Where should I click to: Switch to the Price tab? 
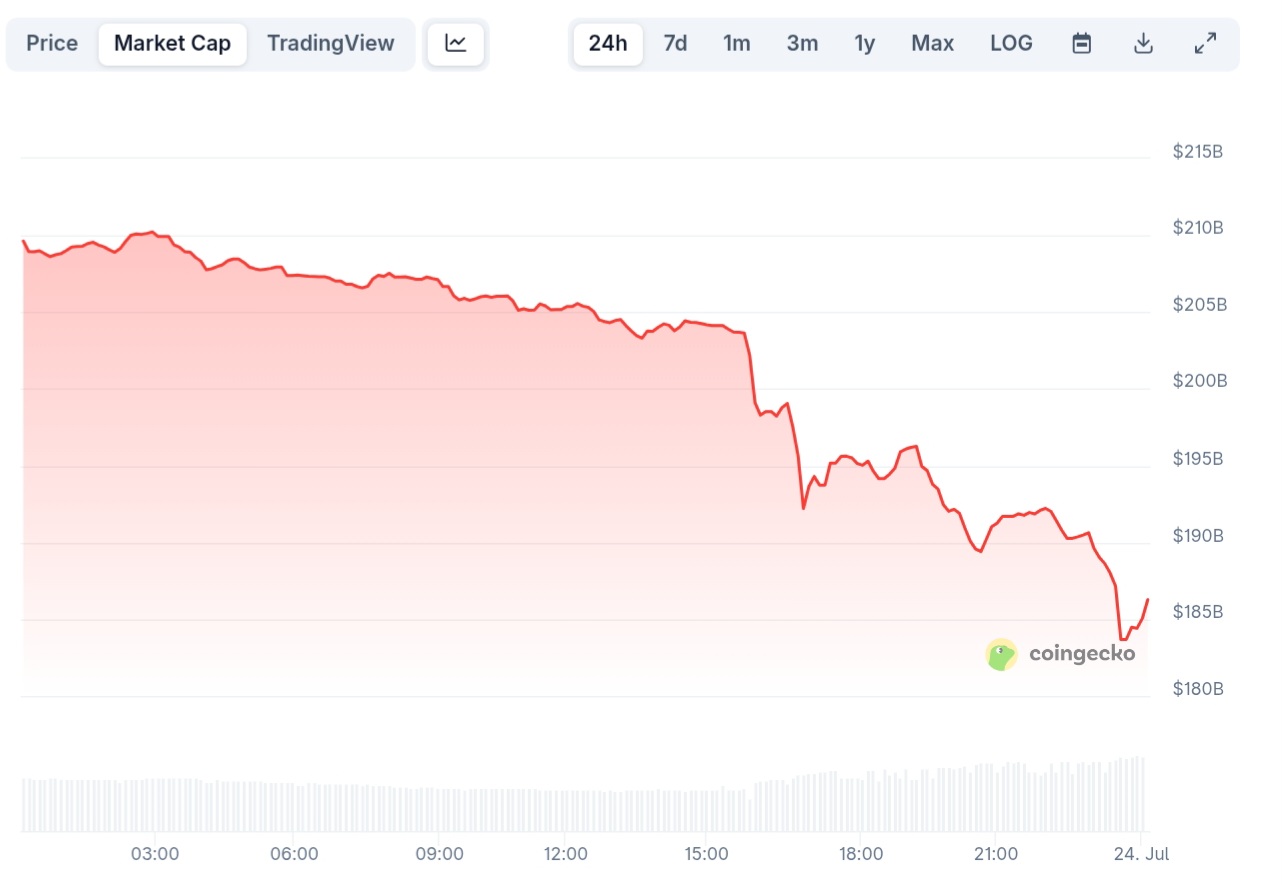52,44
